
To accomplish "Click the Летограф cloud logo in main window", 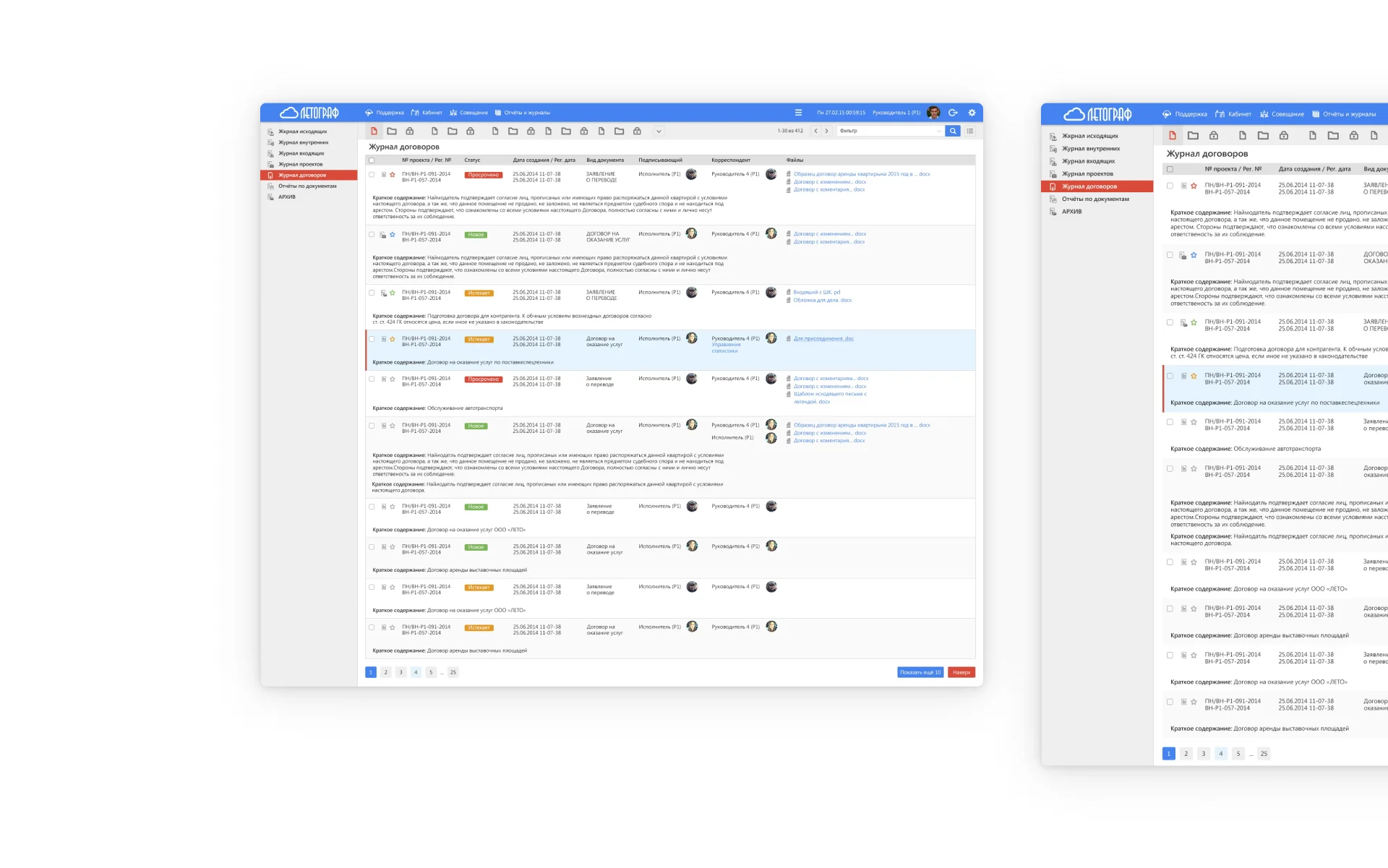I will tap(309, 113).
